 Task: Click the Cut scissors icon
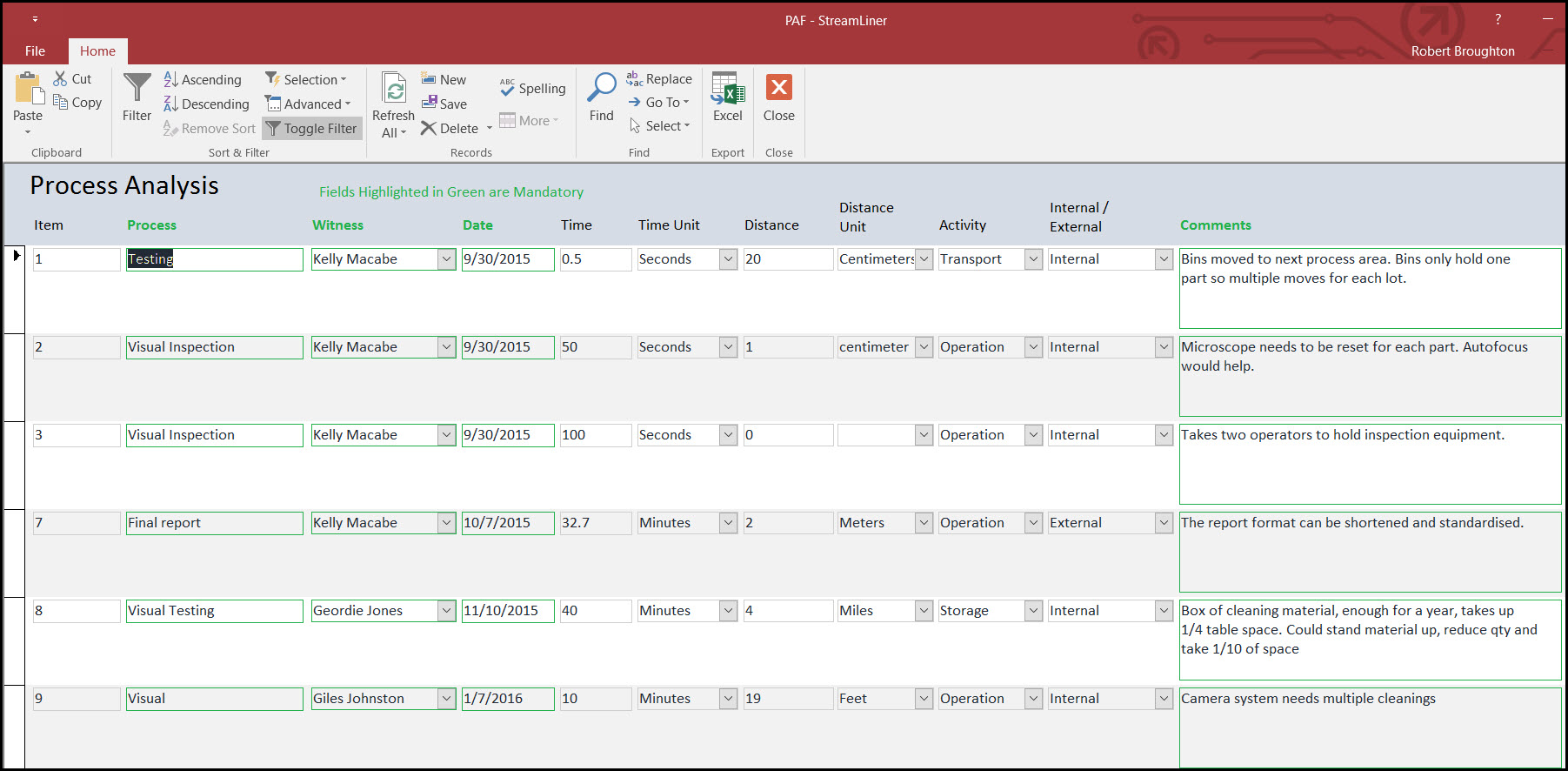click(61, 79)
